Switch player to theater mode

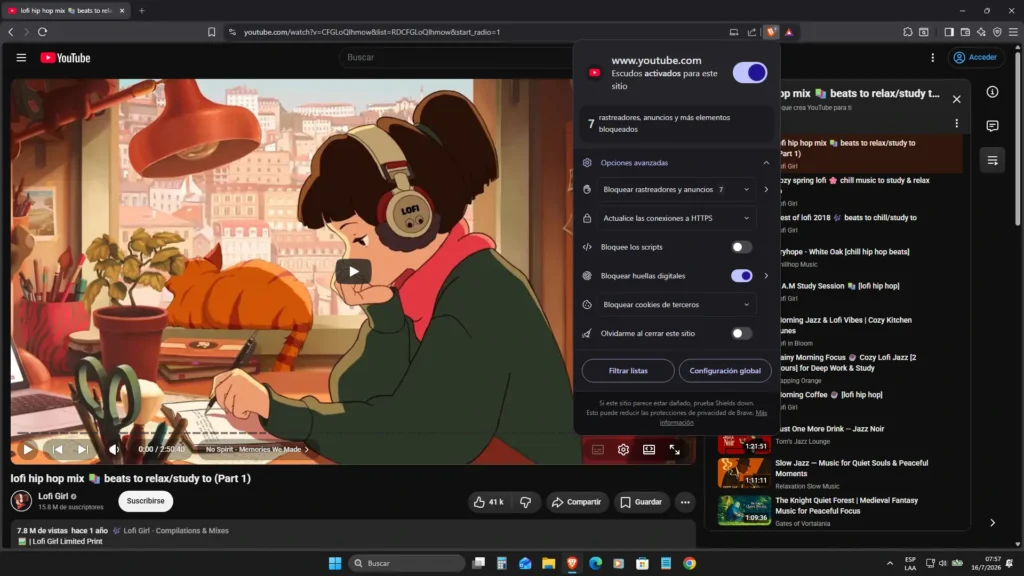click(x=648, y=449)
